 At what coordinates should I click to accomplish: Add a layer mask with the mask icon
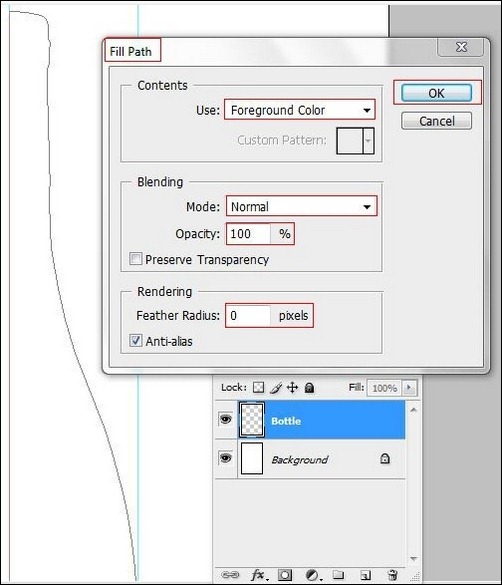[285, 575]
